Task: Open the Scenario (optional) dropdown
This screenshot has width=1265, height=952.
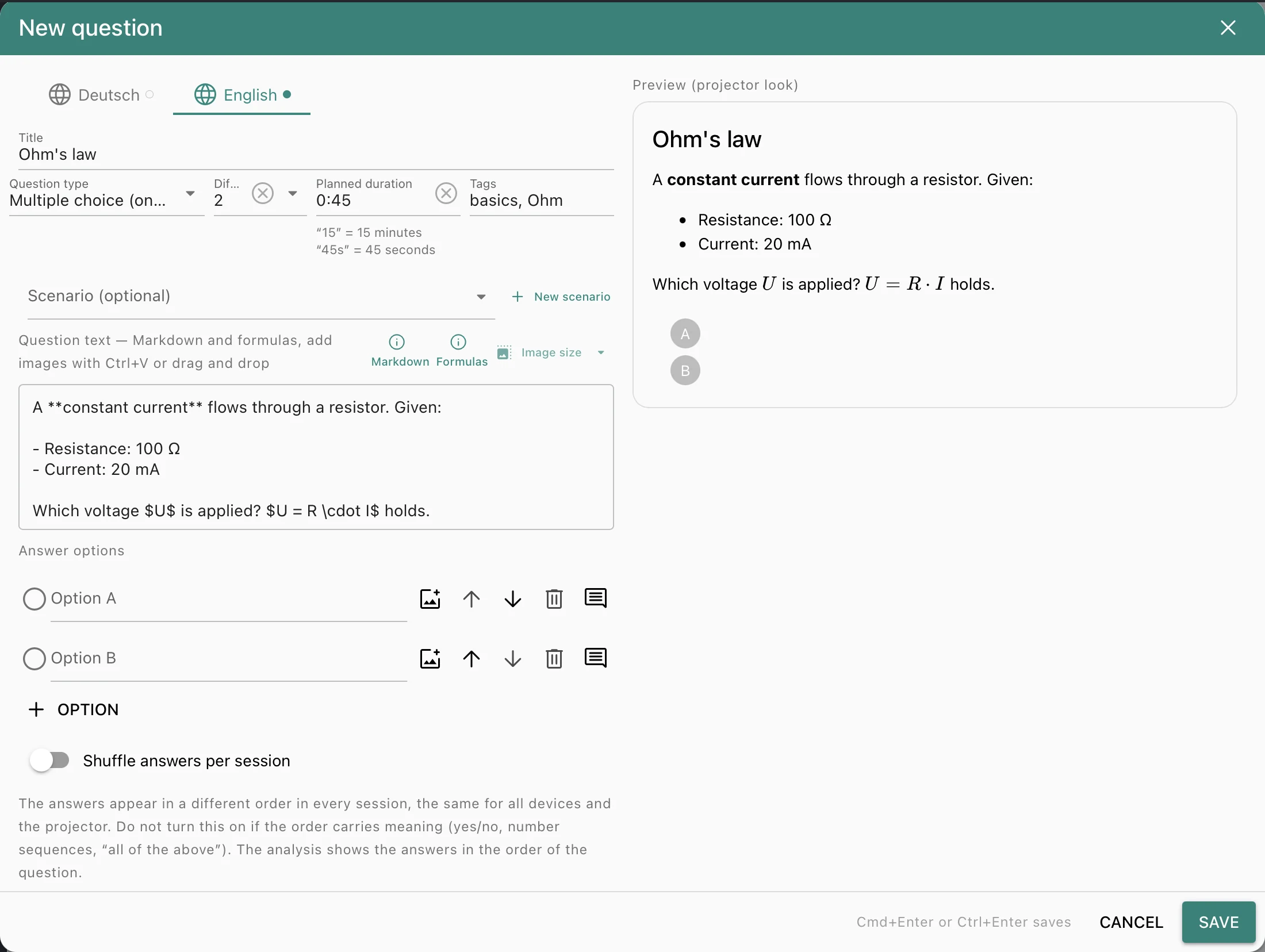Action: tap(261, 297)
